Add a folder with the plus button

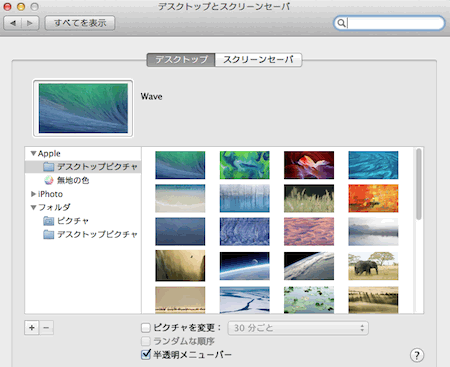(32, 328)
